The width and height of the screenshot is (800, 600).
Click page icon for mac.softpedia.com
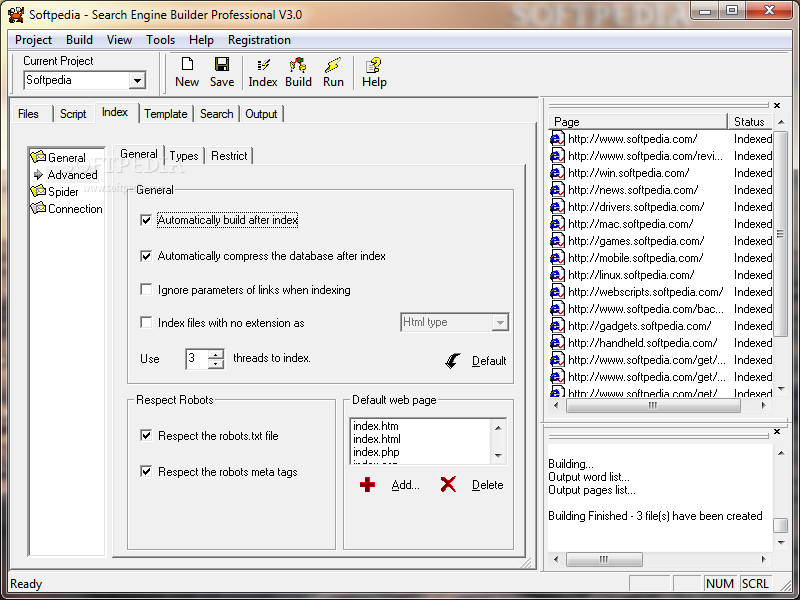pos(557,223)
